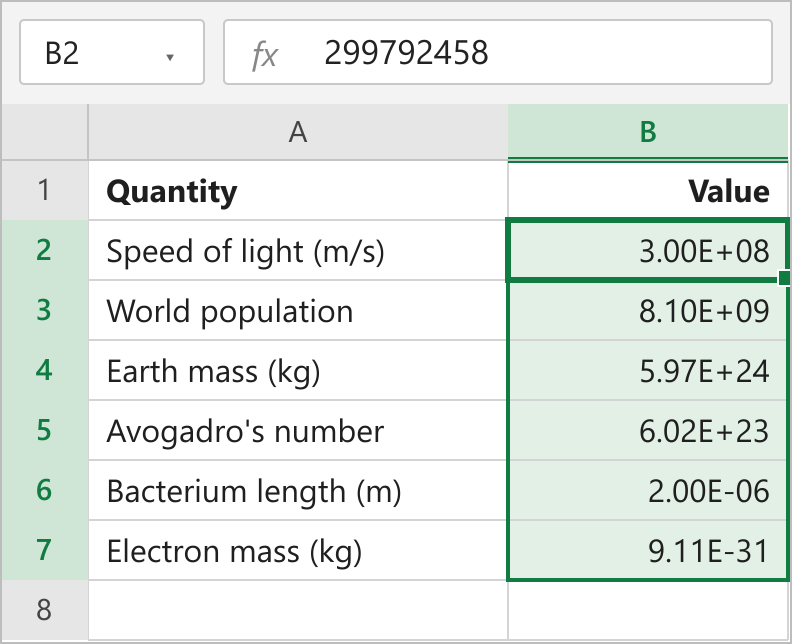Select row 6 header
The image size is (792, 644).
coord(44,490)
